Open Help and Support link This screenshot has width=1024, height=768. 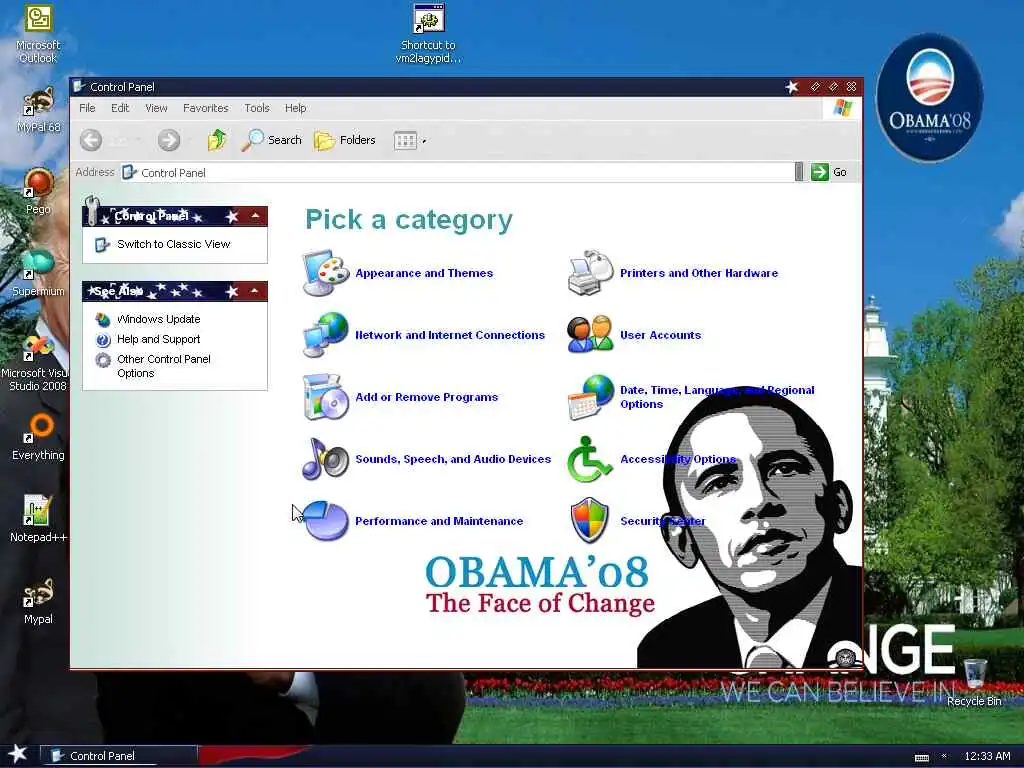click(x=159, y=339)
